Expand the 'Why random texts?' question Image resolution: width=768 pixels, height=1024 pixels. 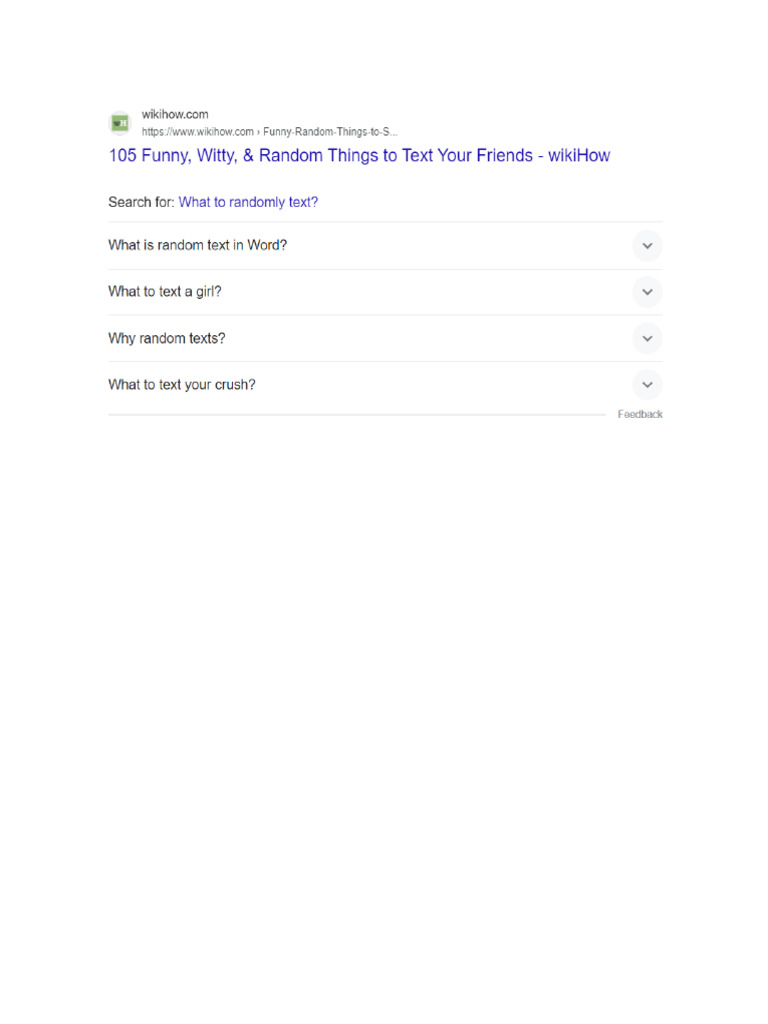(x=167, y=339)
